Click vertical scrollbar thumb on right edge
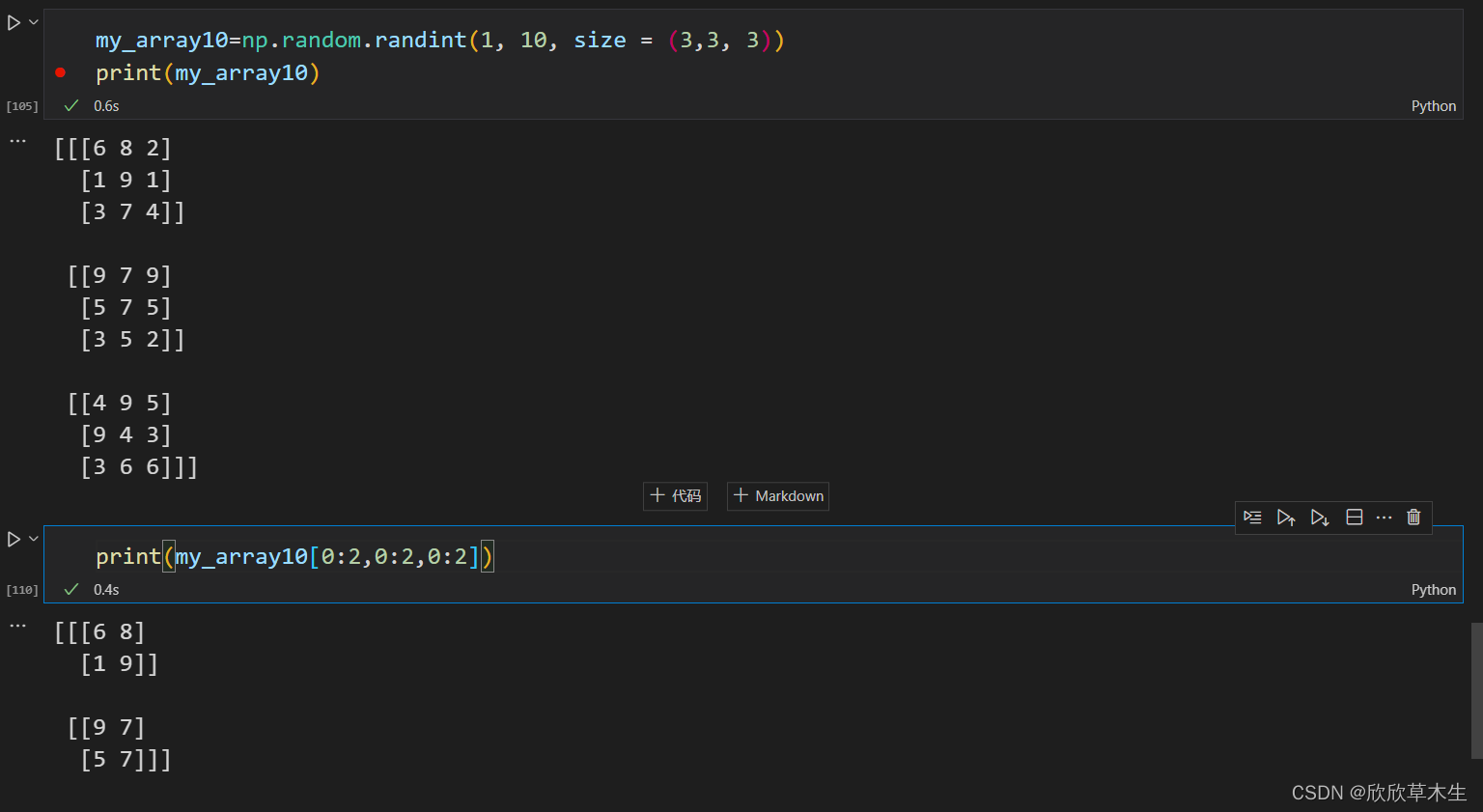This screenshot has width=1483, height=812. click(1476, 690)
